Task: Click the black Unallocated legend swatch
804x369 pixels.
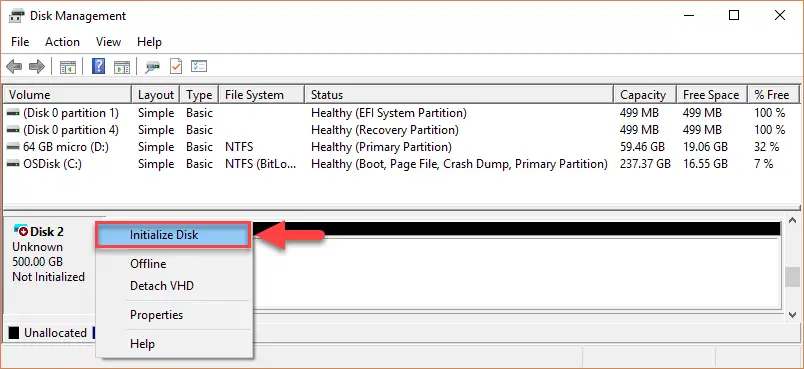Action: coord(14,333)
